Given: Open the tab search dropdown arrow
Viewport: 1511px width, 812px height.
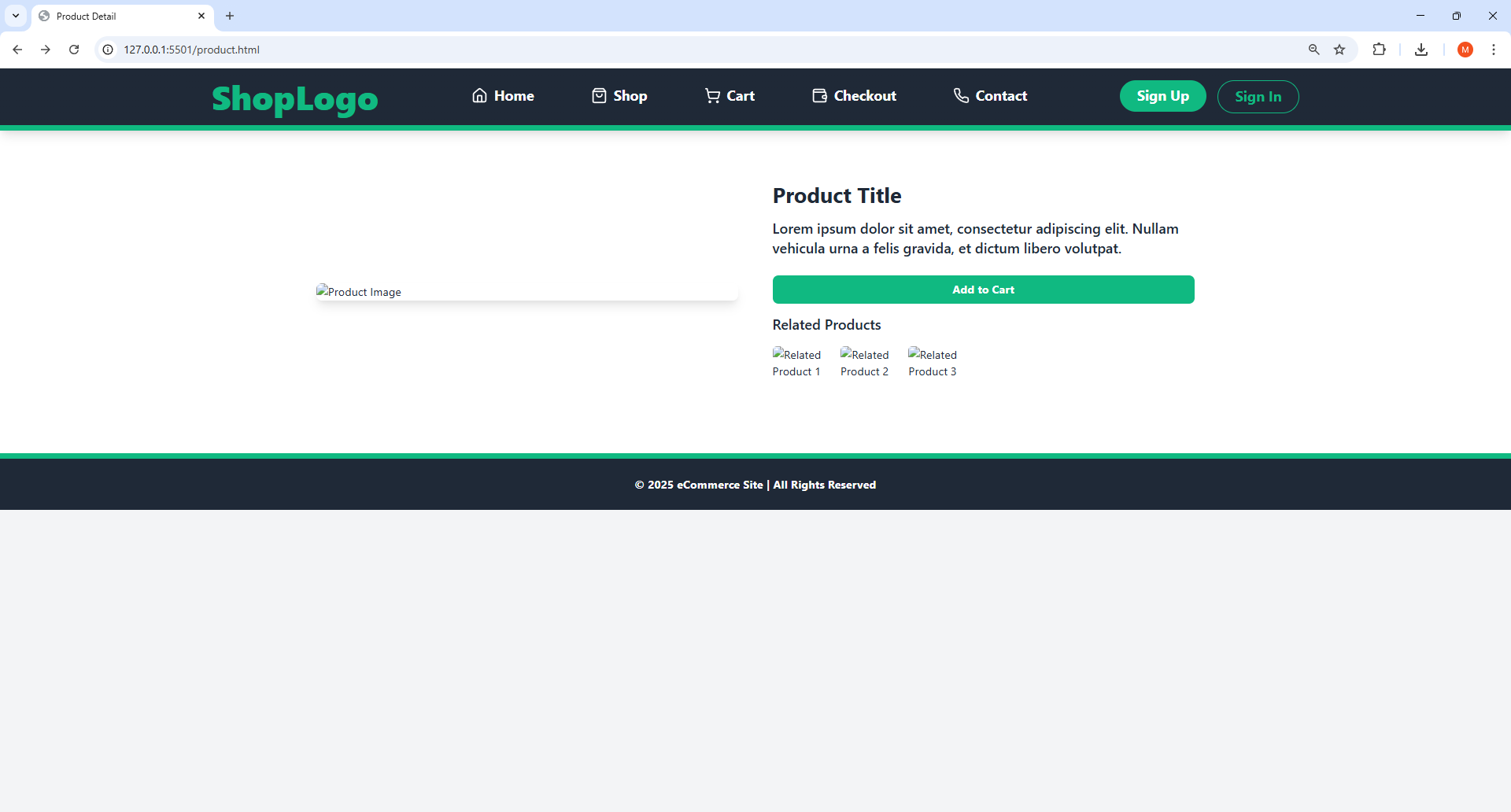Looking at the screenshot, I should [16, 16].
